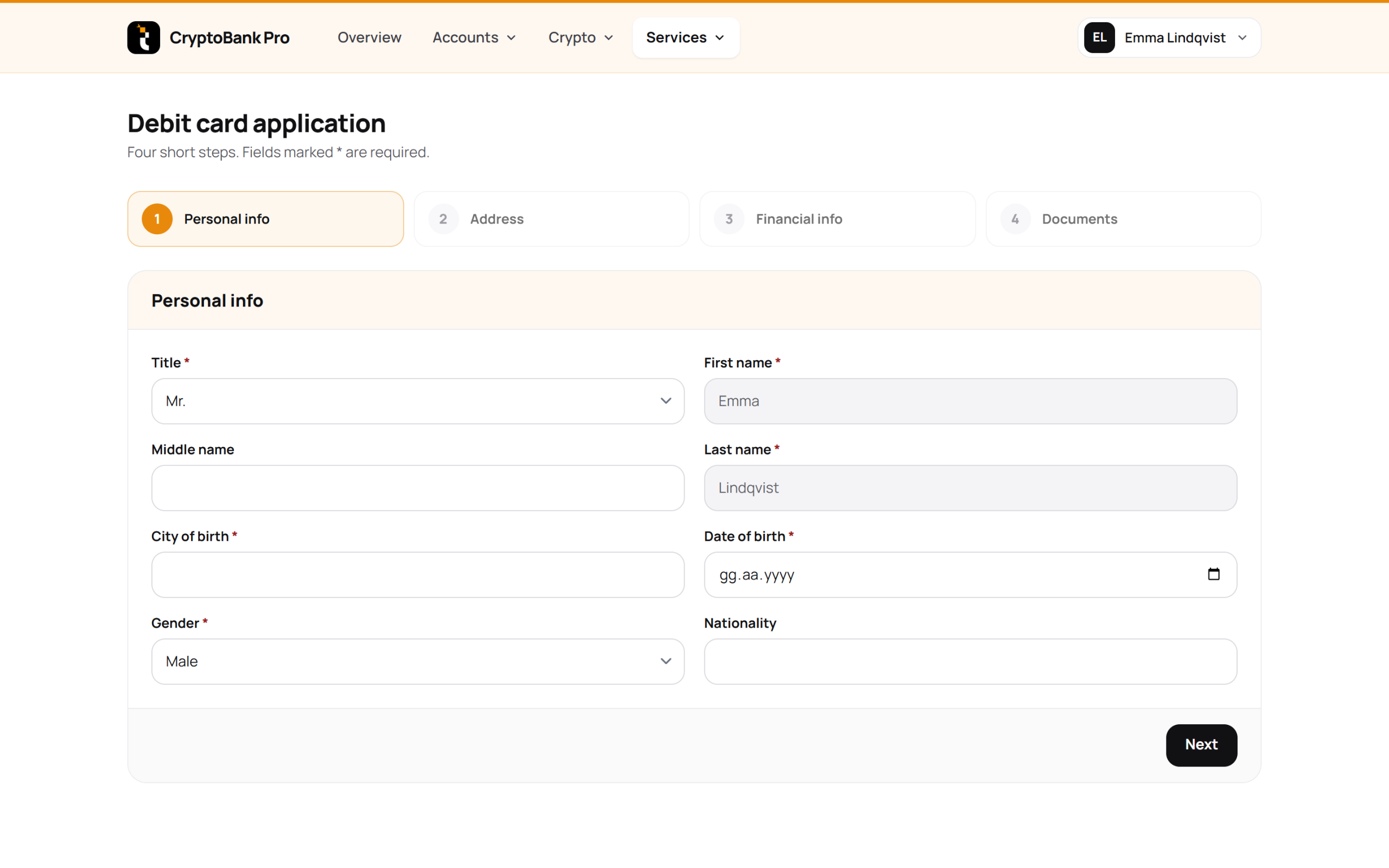The image size is (1389, 868).
Task: Click the CryptoBank Pro logo icon
Action: 143,37
